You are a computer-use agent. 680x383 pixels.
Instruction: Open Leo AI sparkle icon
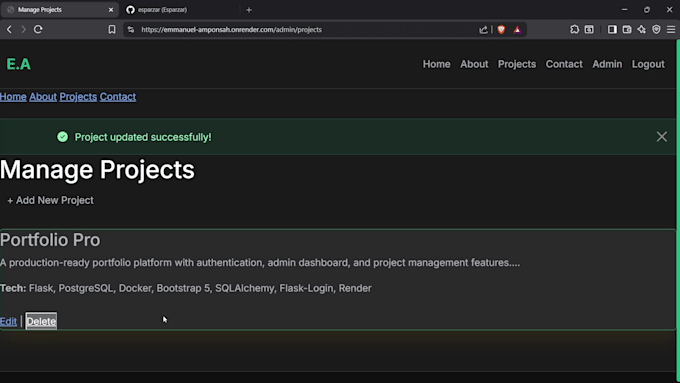coord(641,29)
